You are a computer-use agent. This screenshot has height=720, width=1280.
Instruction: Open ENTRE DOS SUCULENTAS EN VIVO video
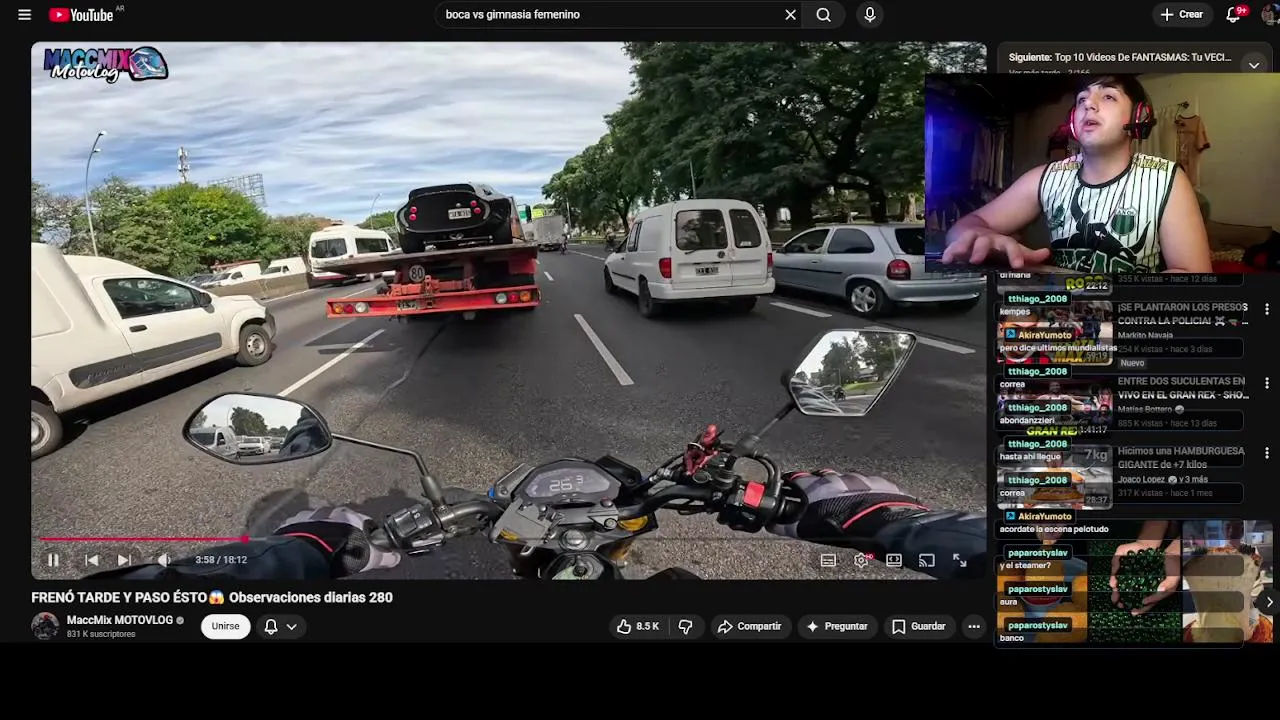pyautogui.click(x=1182, y=388)
